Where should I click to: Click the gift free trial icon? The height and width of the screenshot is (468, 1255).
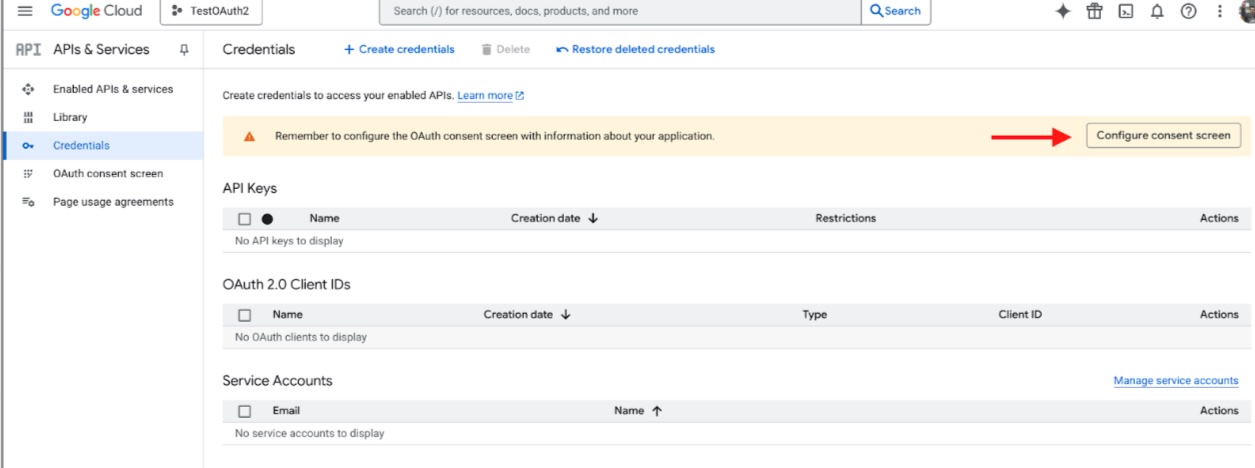point(1095,12)
